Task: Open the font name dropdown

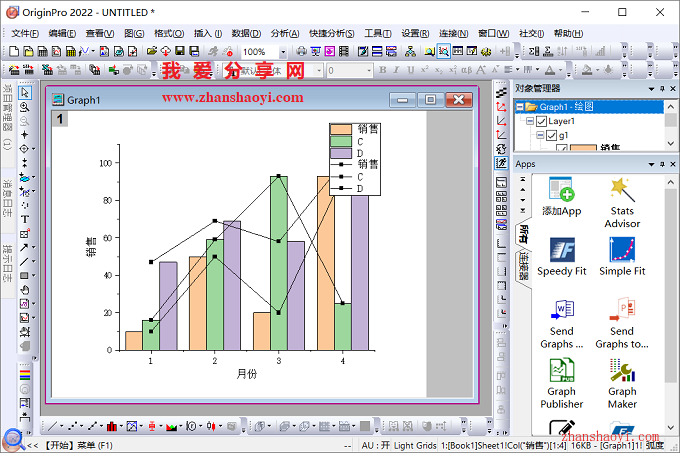Action: pos(319,70)
